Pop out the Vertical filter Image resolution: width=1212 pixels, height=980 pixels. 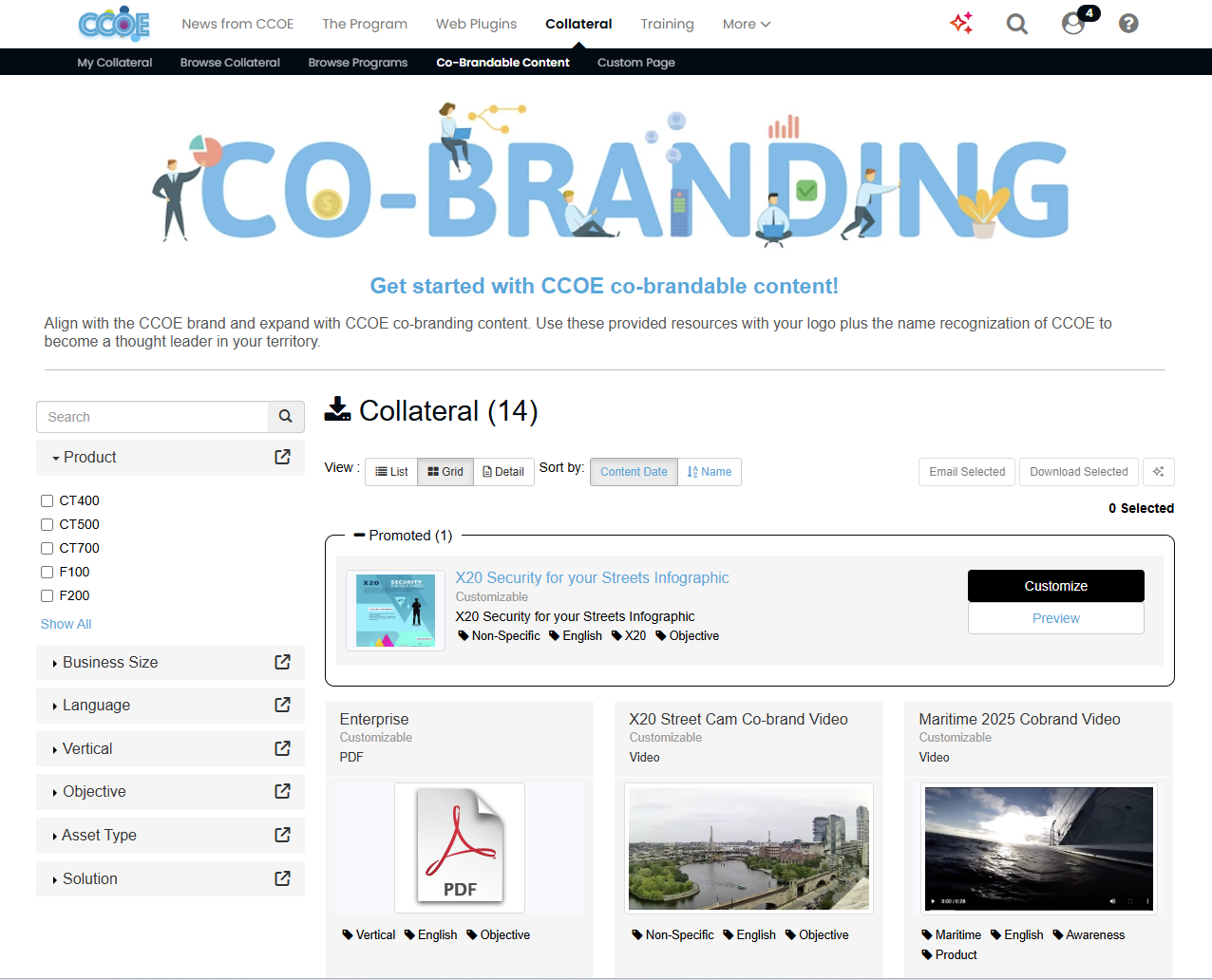[x=282, y=748]
